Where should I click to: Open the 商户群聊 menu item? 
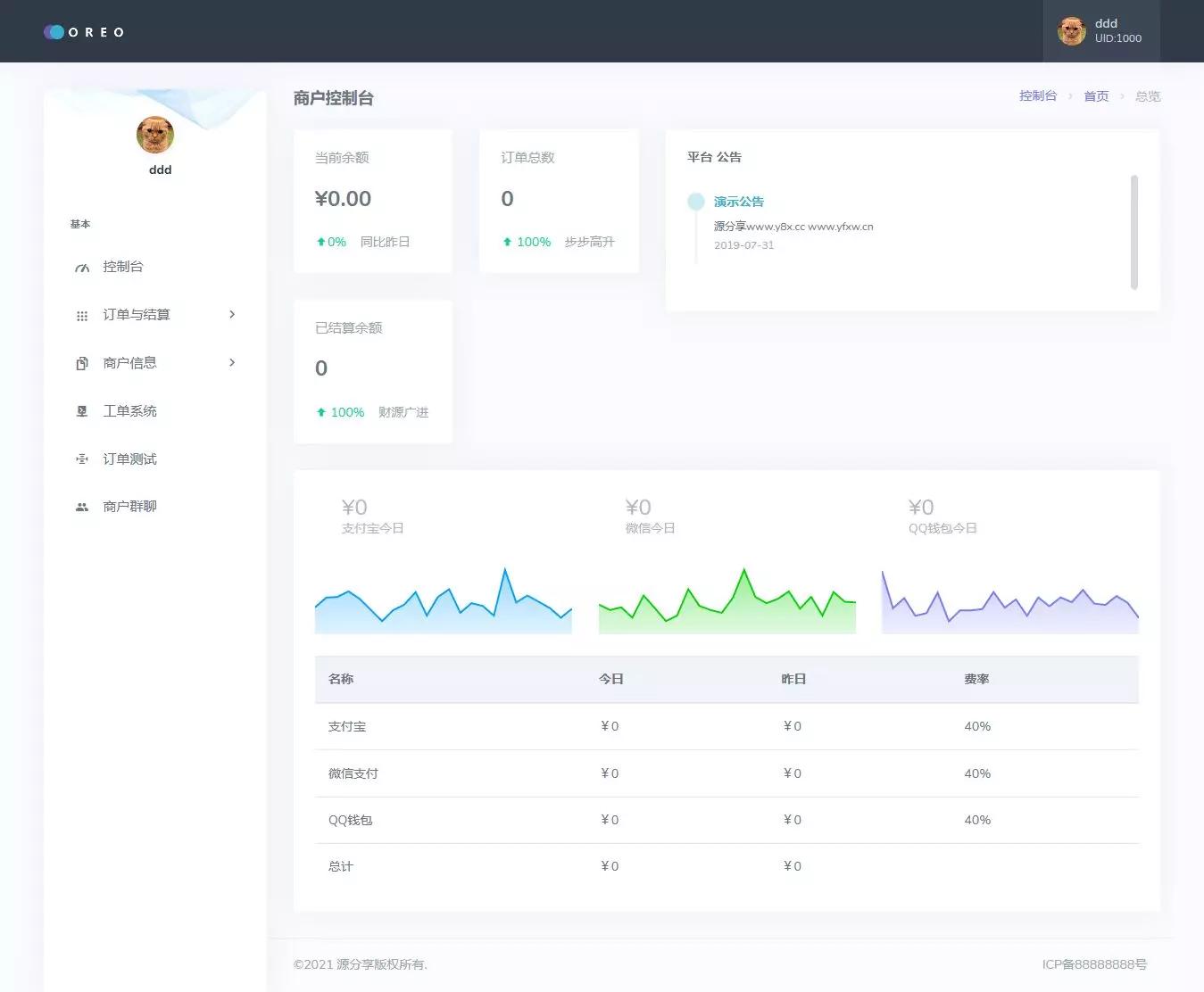pyautogui.click(x=129, y=507)
